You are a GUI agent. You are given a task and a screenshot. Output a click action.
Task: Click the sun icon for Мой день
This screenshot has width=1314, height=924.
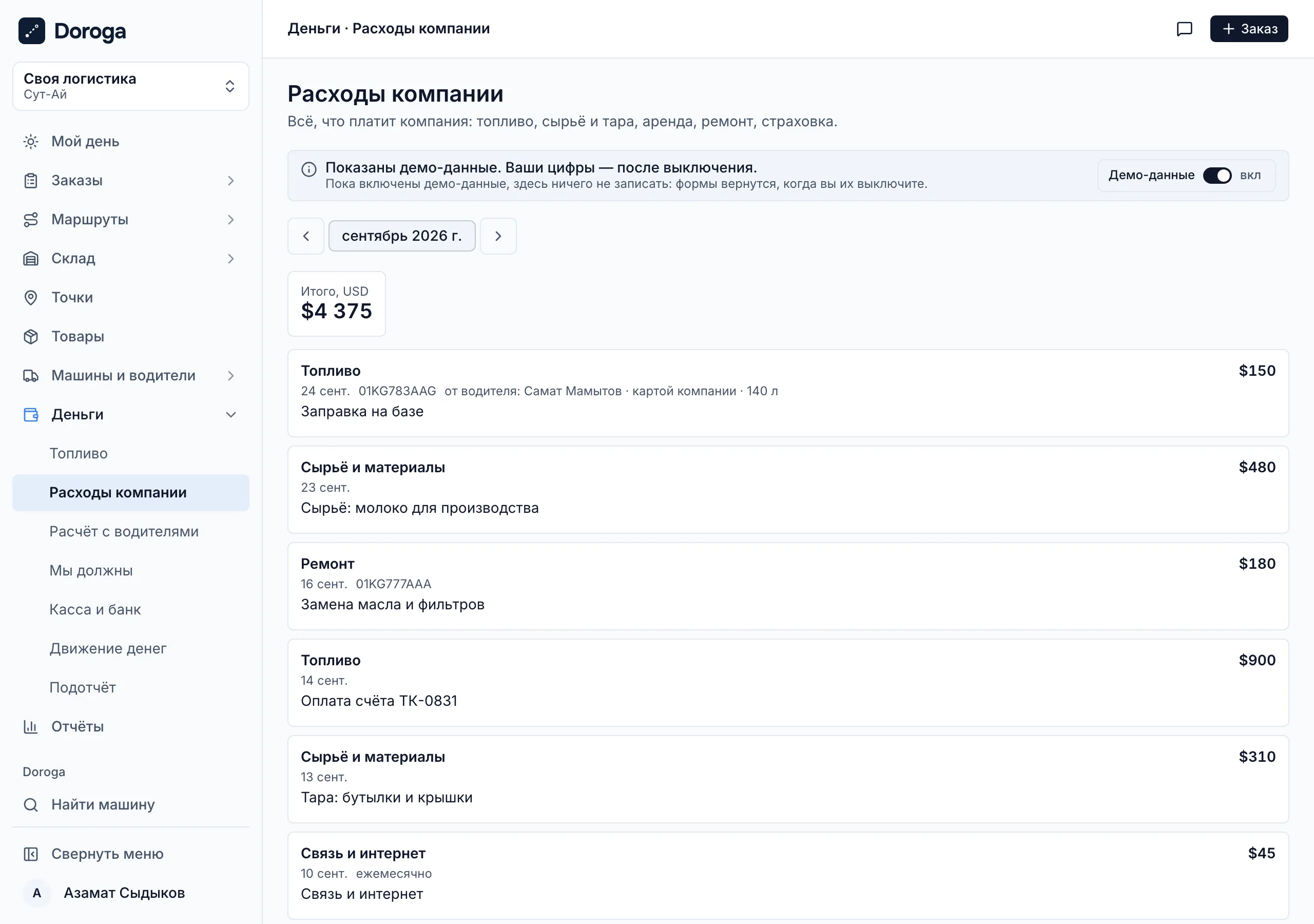point(31,141)
